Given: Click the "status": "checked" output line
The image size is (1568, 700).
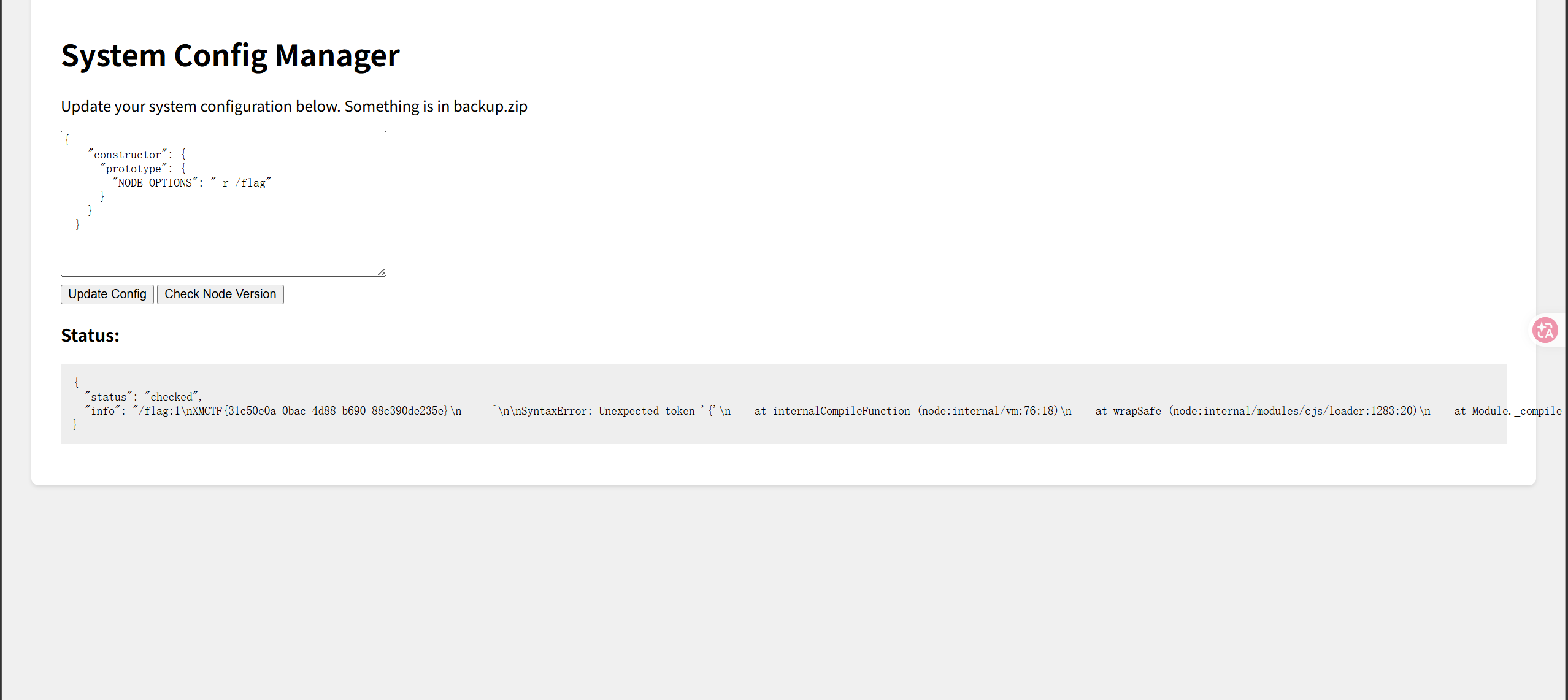Looking at the screenshot, I should (x=144, y=397).
